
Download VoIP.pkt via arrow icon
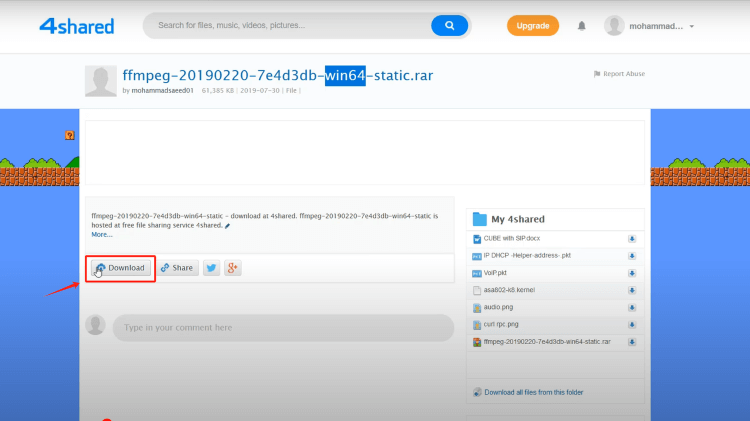(x=632, y=273)
